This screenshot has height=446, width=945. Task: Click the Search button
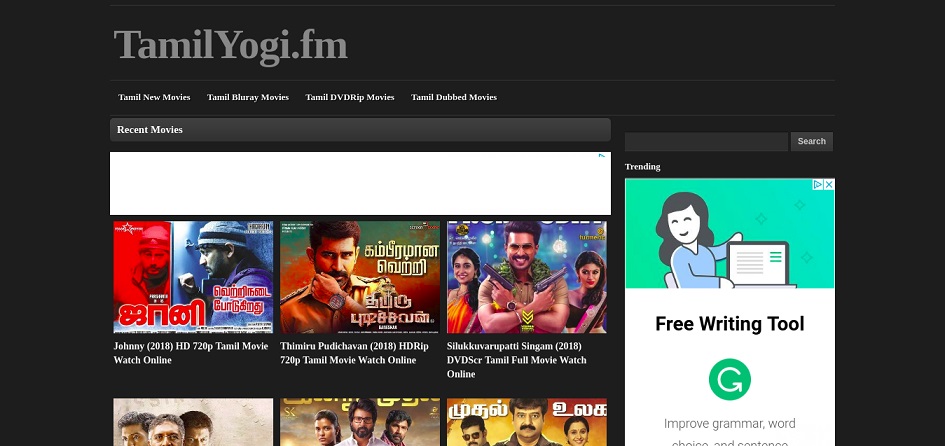[x=811, y=142]
